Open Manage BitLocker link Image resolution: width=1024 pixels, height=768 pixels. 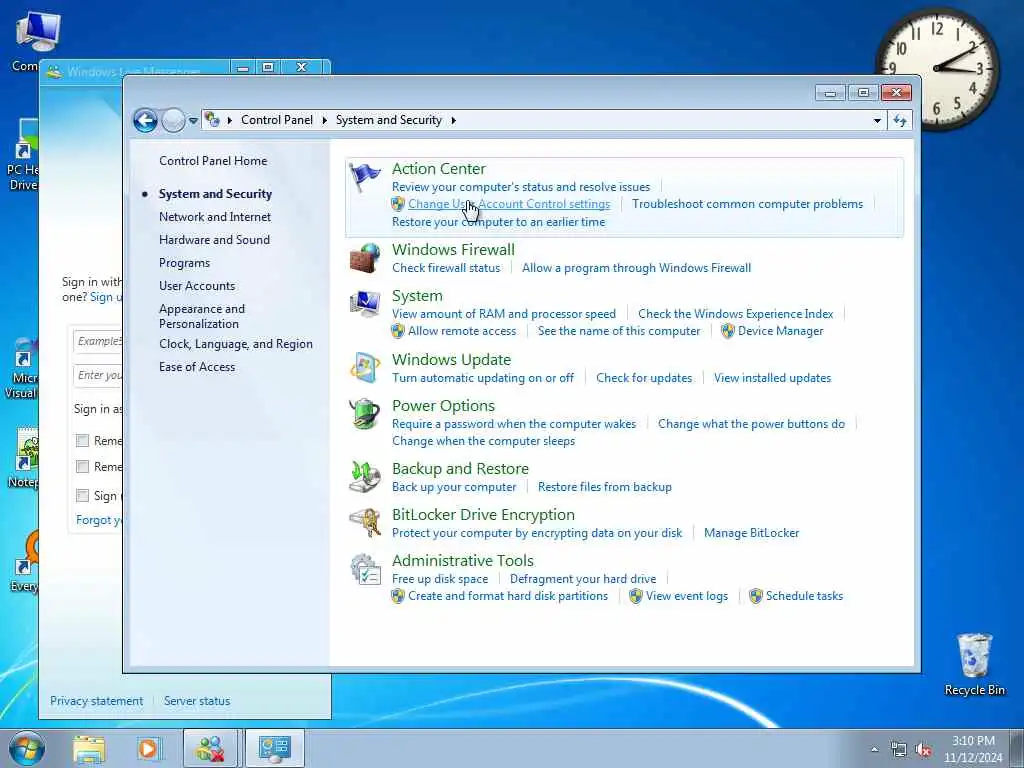[x=751, y=533]
